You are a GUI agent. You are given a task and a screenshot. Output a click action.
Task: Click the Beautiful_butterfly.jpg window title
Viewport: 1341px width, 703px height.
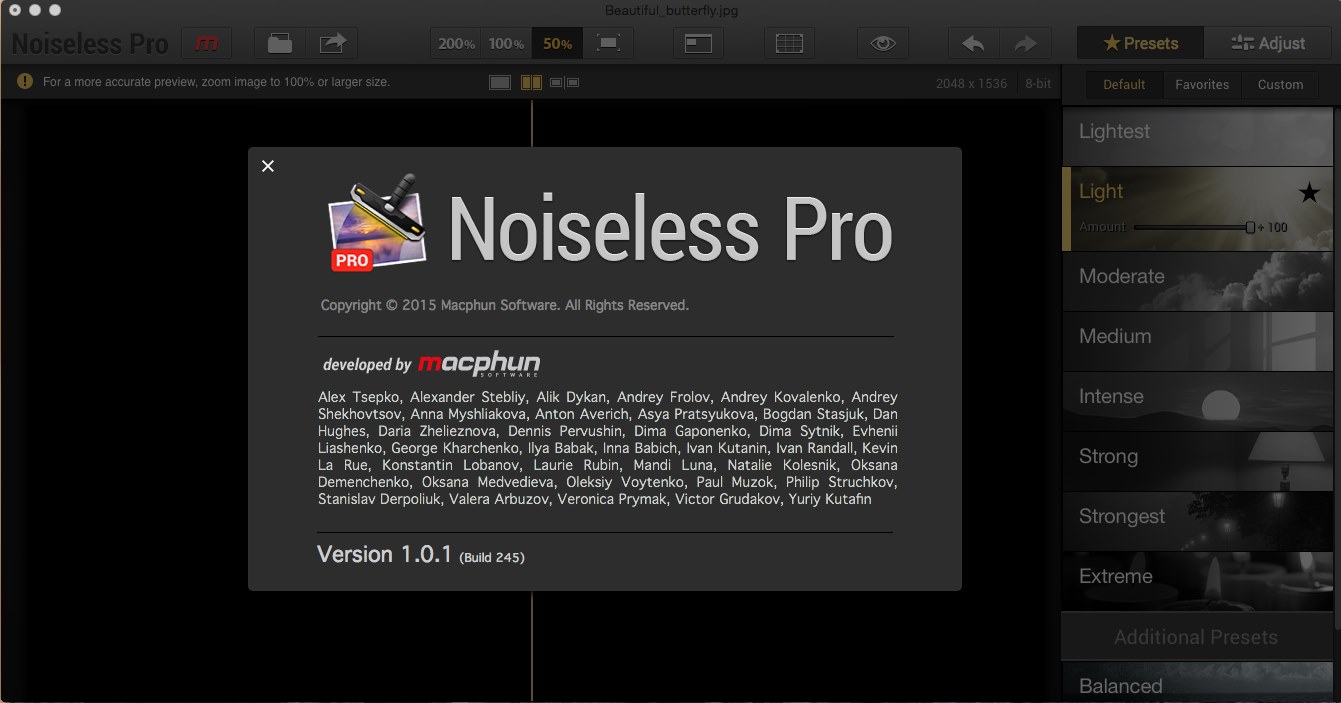coord(672,11)
